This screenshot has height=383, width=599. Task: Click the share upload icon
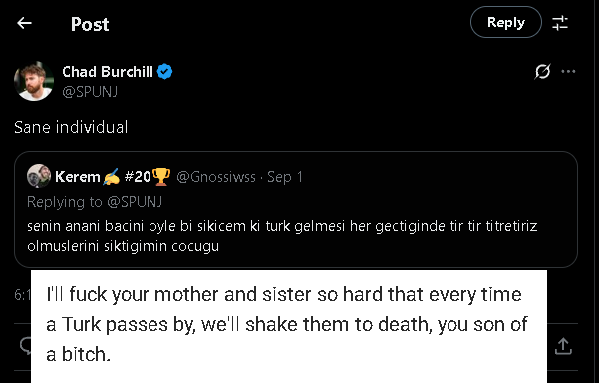pyautogui.click(x=563, y=346)
